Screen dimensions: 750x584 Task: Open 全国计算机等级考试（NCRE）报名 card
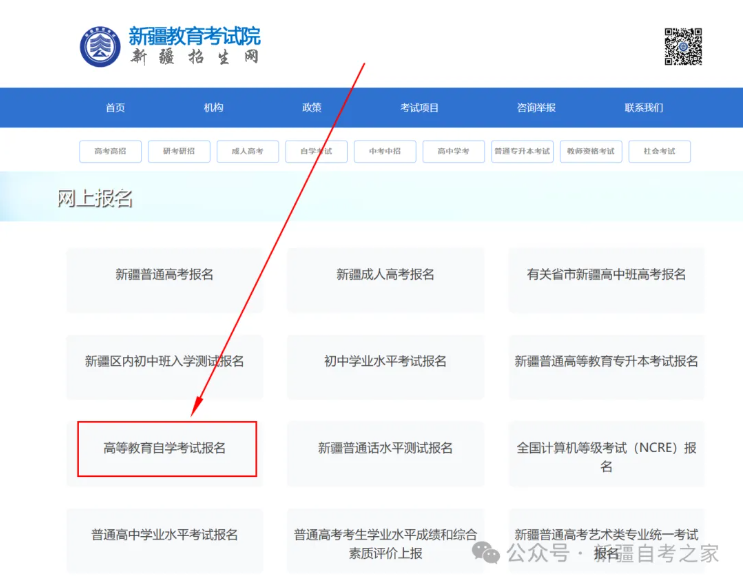tap(607, 453)
